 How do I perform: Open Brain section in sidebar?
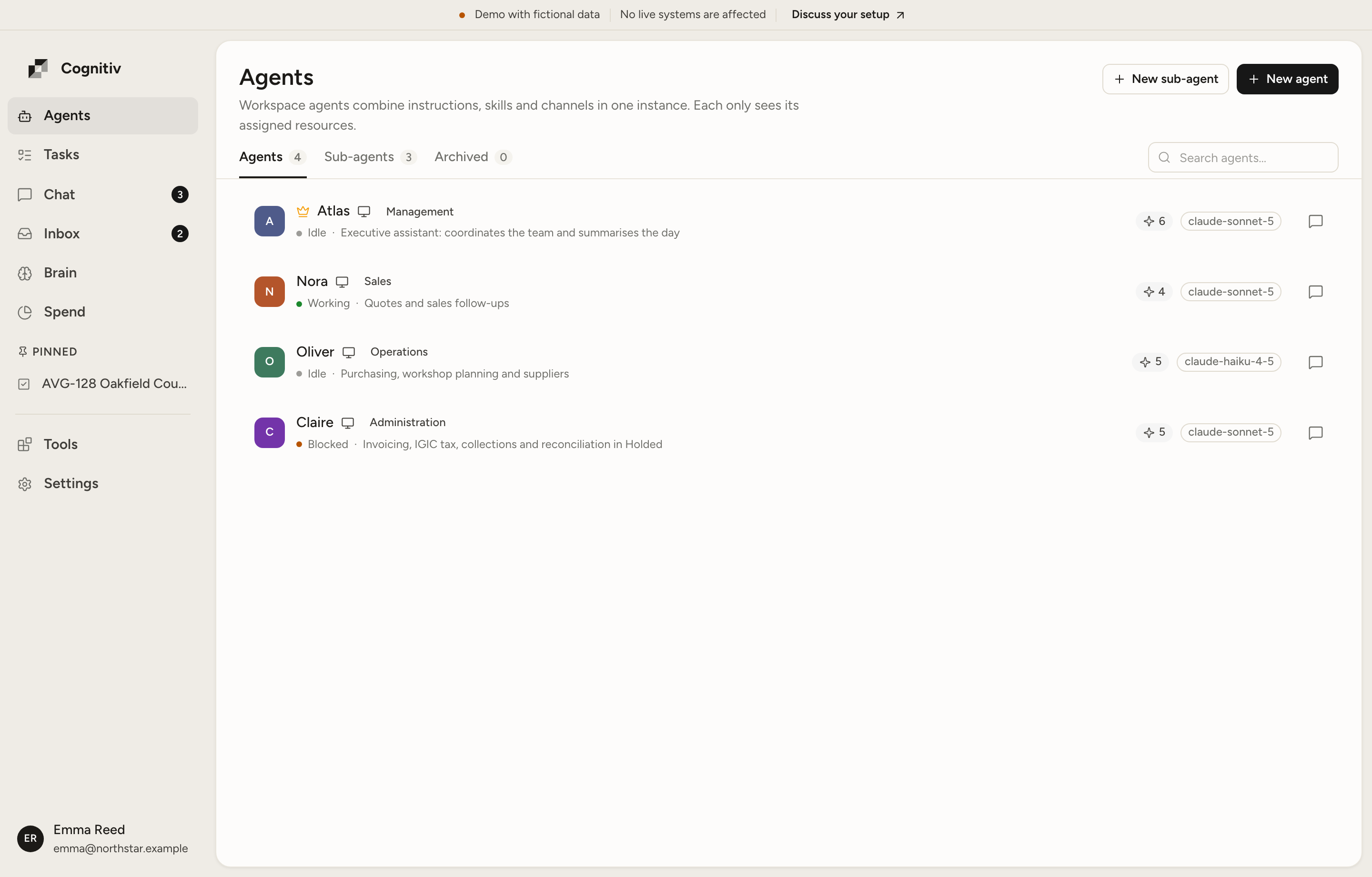tap(102, 273)
